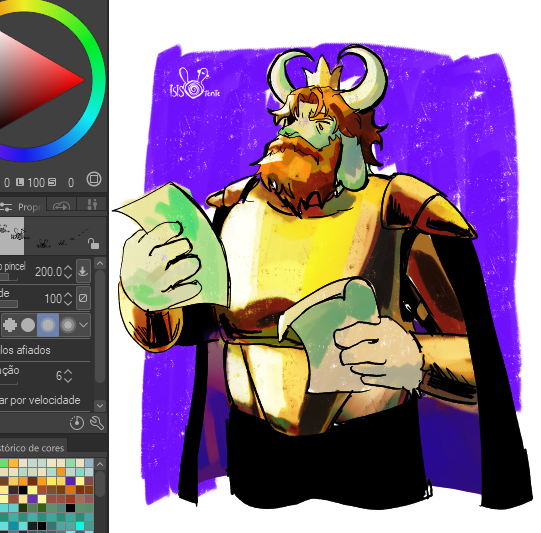Click the color space switch icon beside the HLS values
This screenshot has width=541, height=533.
tap(94, 179)
